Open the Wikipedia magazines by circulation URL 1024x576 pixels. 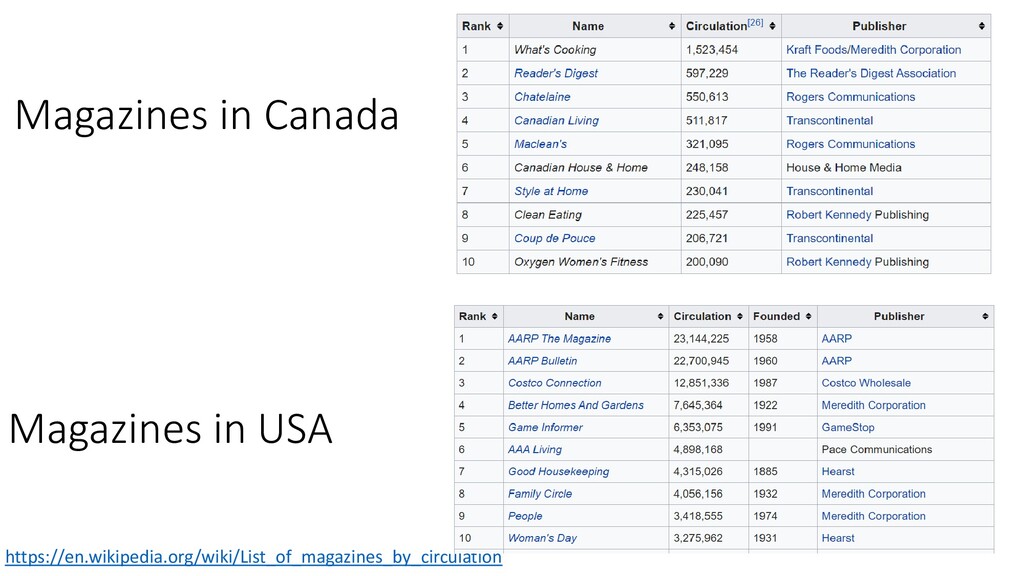[253, 557]
